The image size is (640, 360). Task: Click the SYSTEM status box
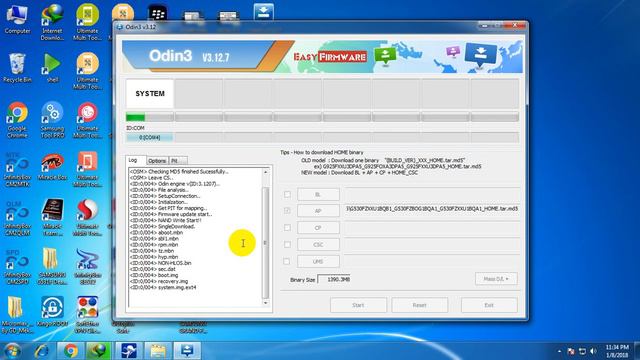click(150, 93)
